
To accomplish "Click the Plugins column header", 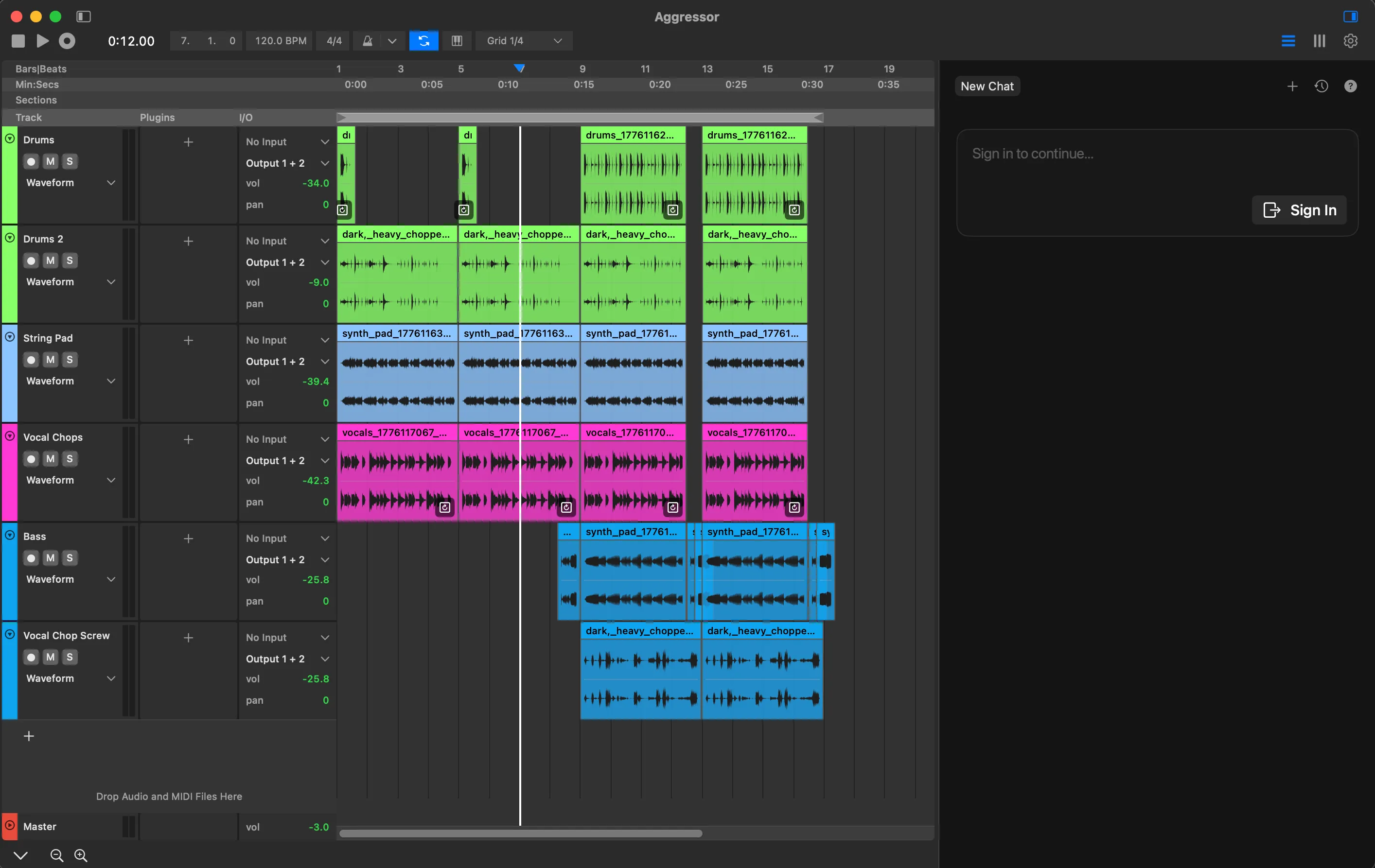I will coord(158,118).
